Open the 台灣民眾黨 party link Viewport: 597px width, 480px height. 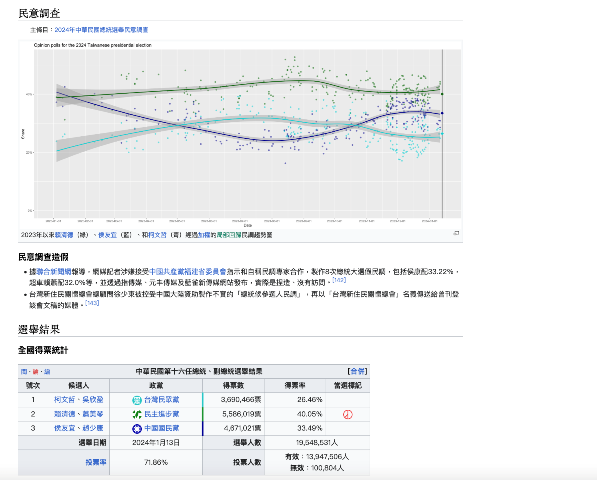pos(162,400)
